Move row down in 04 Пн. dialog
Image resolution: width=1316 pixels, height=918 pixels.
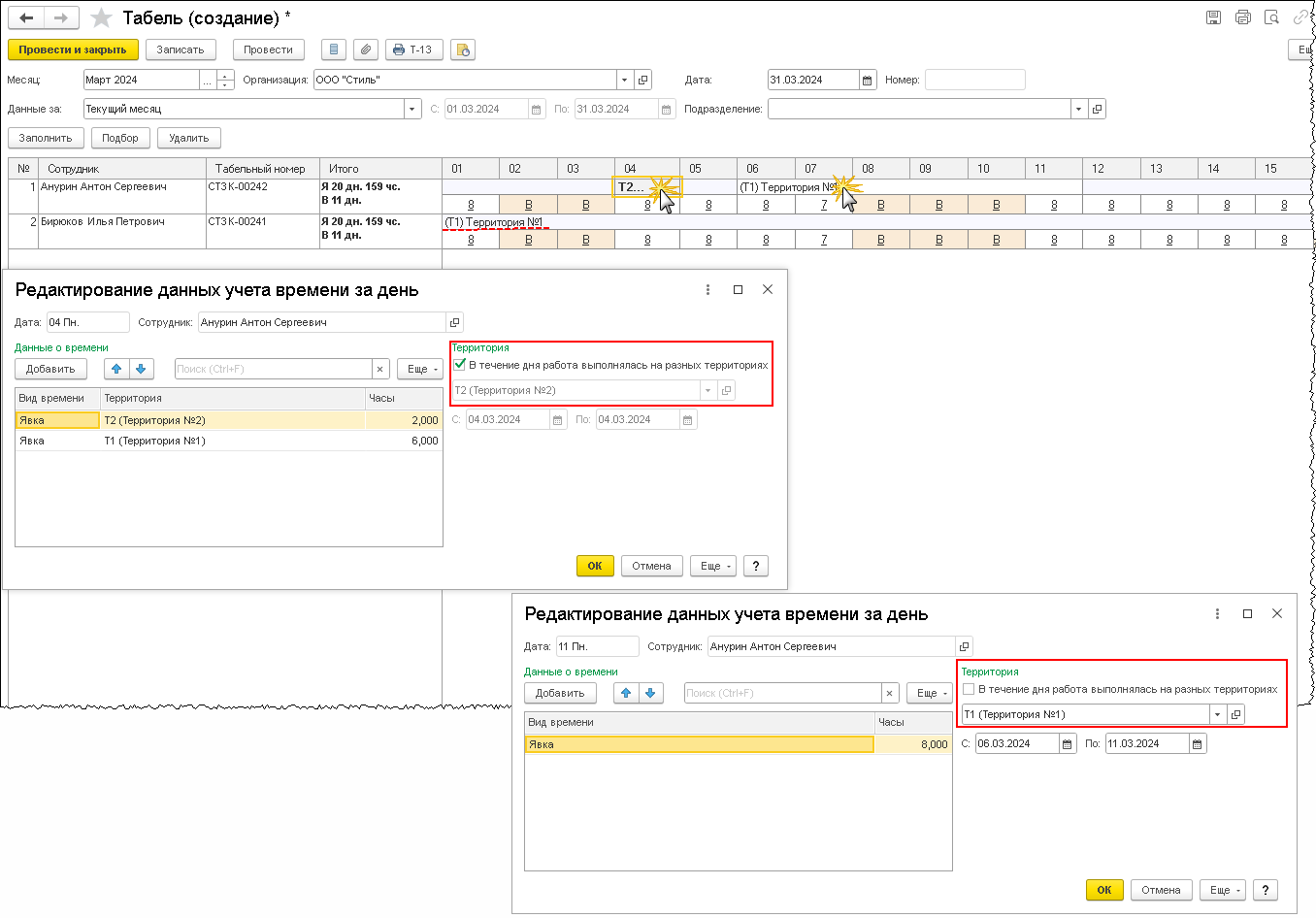[x=142, y=369]
